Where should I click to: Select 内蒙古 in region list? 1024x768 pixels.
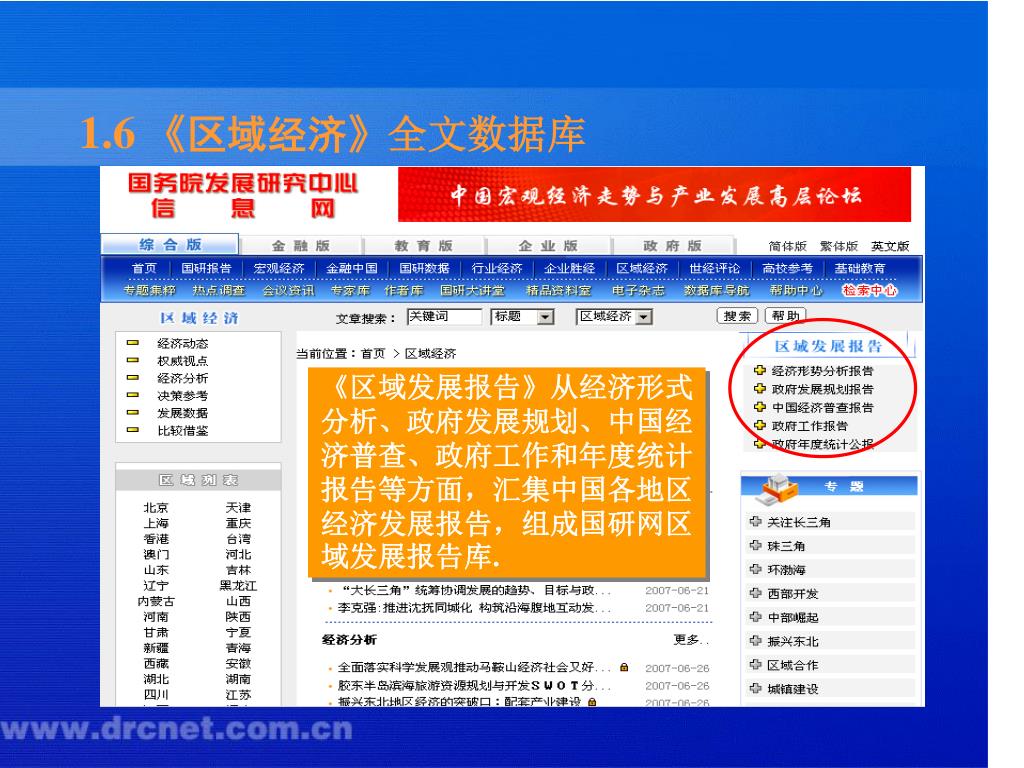pyautogui.click(x=156, y=601)
